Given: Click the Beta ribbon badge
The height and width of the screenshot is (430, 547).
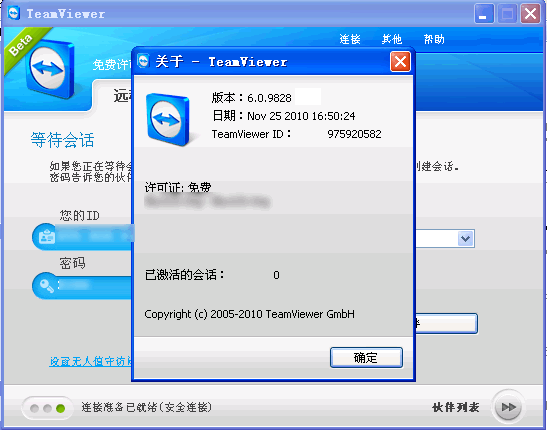Looking at the screenshot, I should point(22,46).
